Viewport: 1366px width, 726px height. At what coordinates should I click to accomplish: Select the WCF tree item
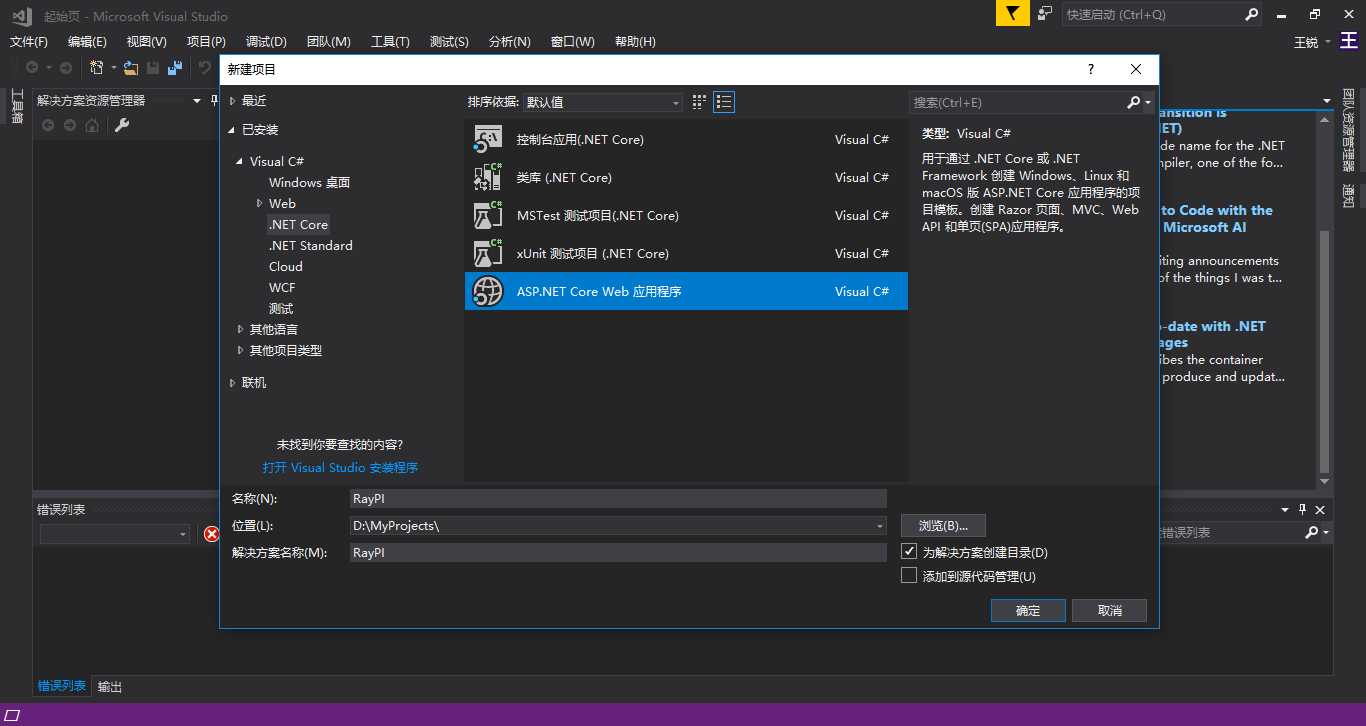click(x=282, y=287)
